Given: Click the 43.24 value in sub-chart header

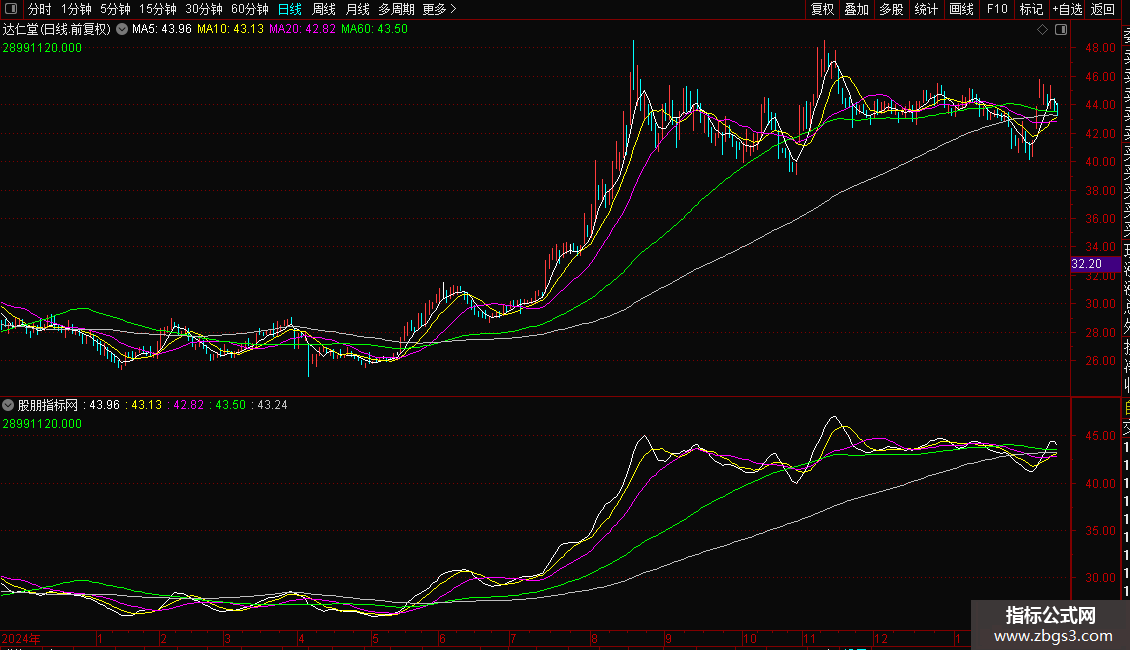Looking at the screenshot, I should (x=272, y=405).
